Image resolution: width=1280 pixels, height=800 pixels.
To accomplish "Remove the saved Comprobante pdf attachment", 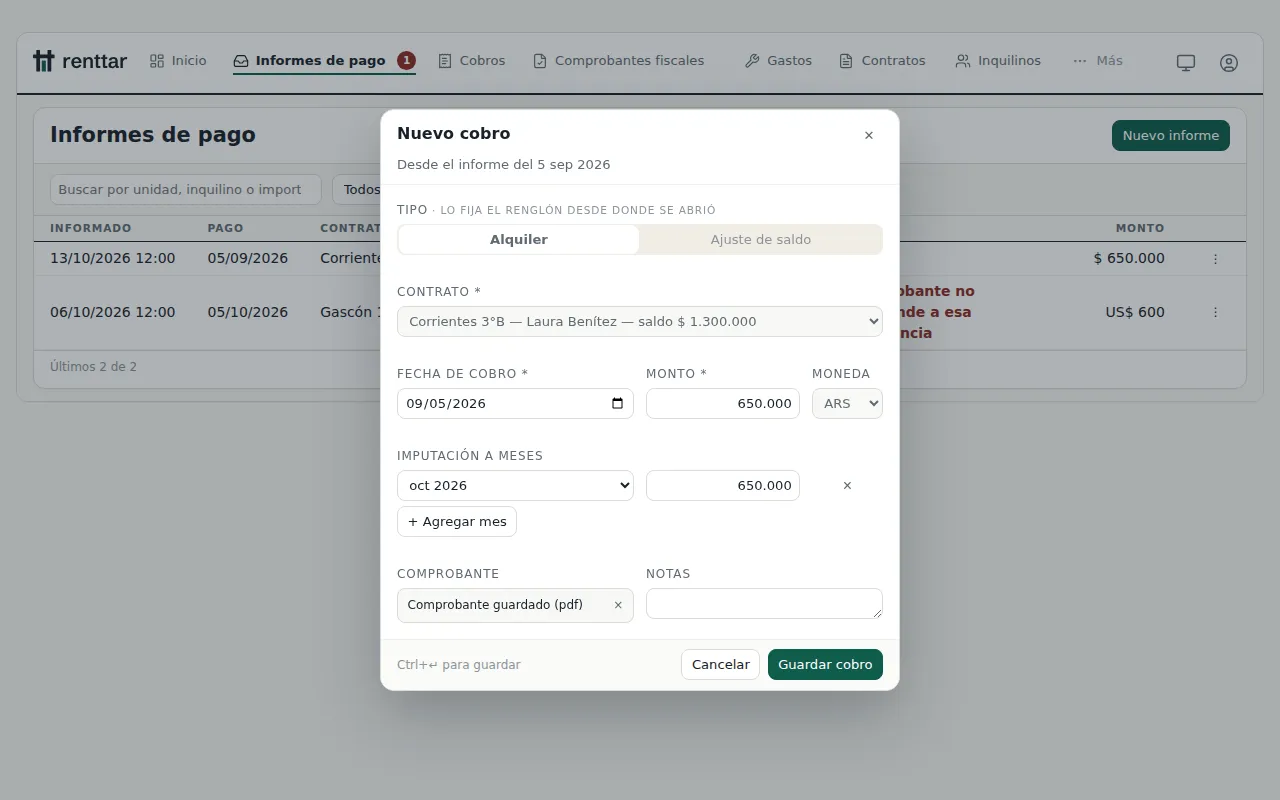I will tap(618, 605).
